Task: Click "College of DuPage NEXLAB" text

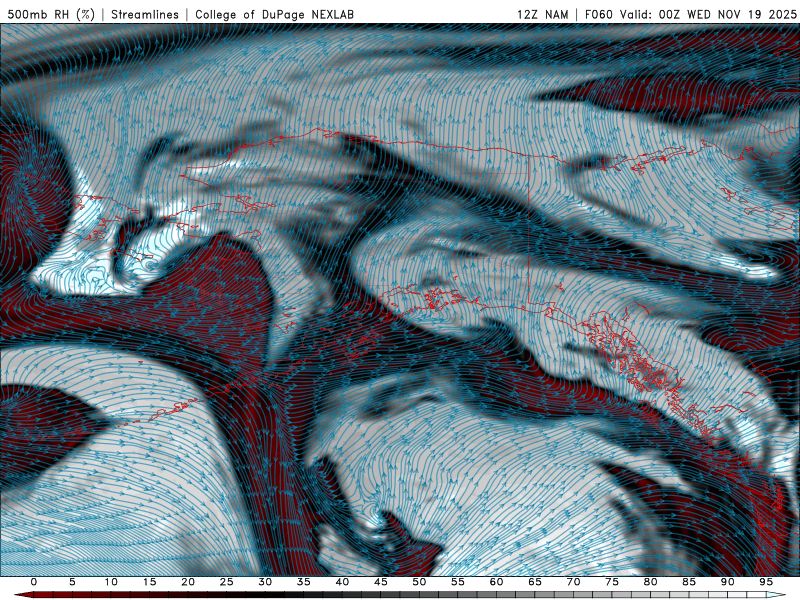Action: click(x=274, y=14)
